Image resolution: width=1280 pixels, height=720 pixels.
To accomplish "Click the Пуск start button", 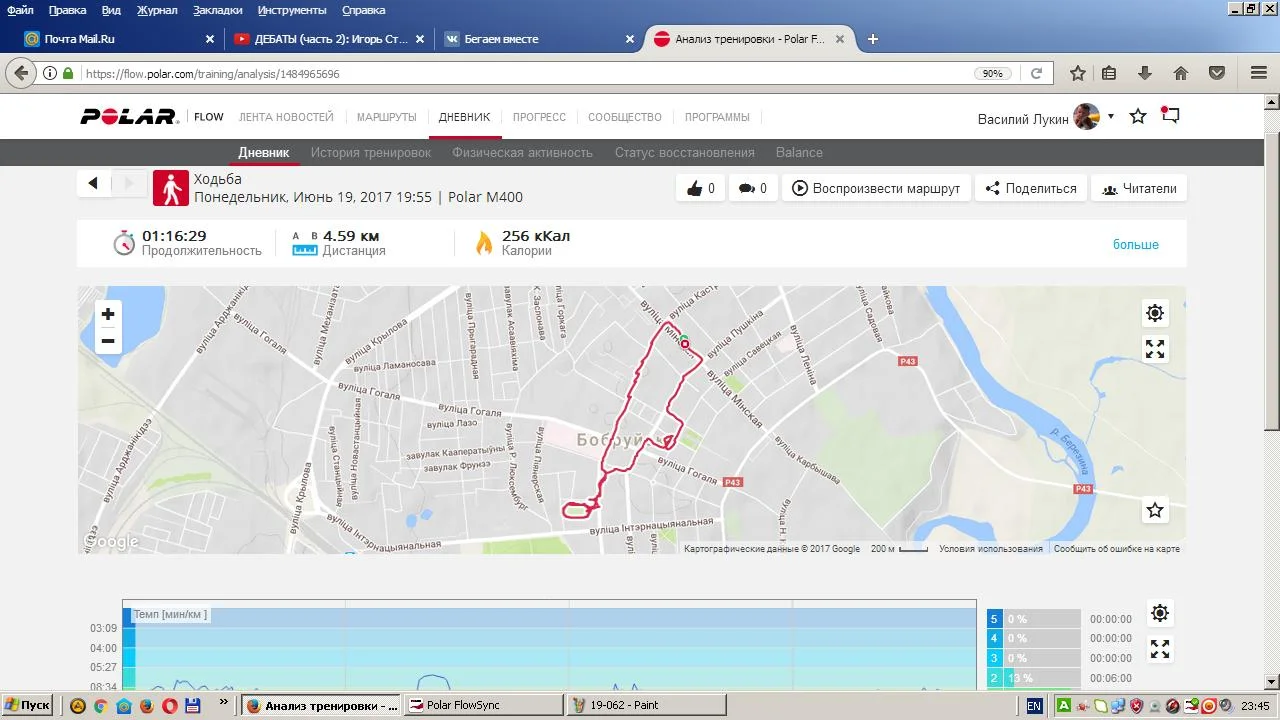I will 29,705.
